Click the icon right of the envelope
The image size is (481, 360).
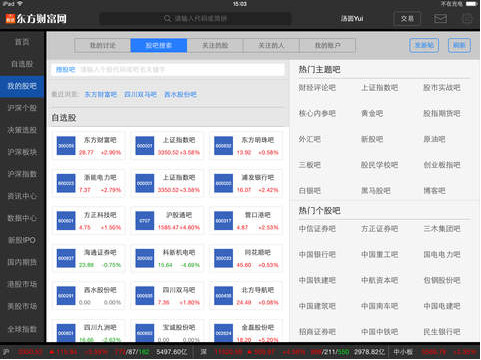(x=467, y=18)
